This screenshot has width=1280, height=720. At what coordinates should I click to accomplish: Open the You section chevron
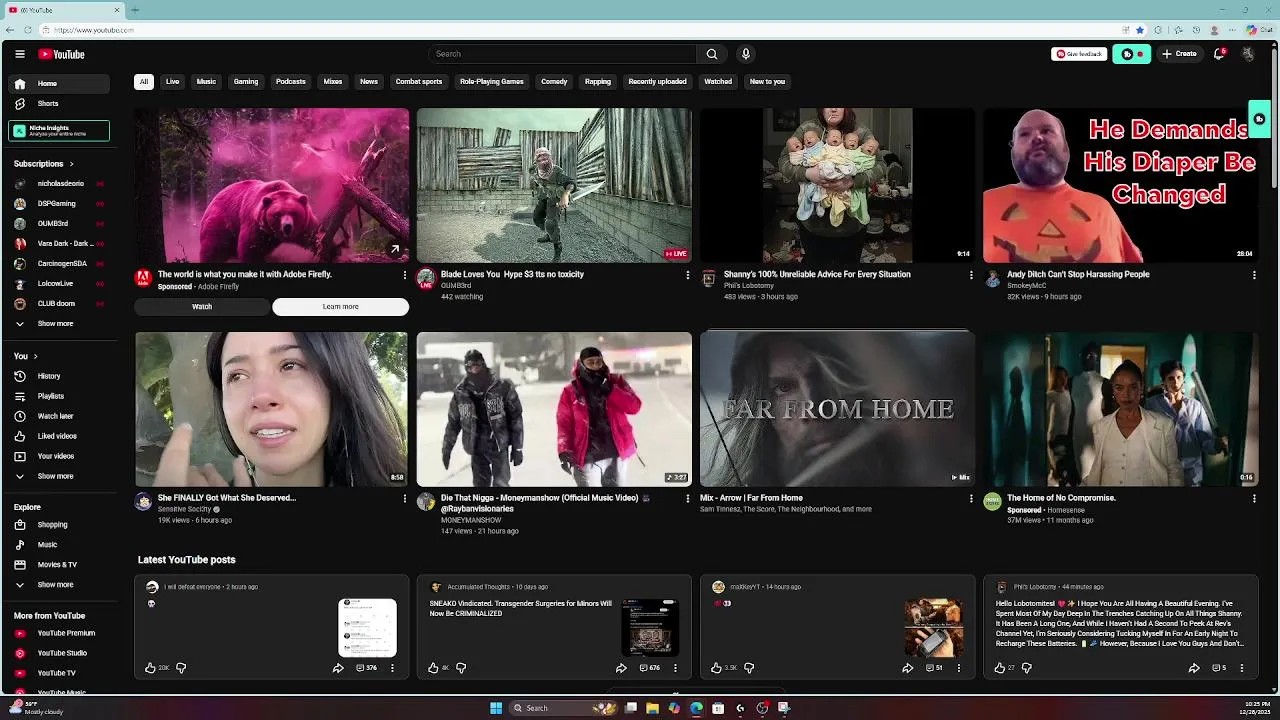pos(35,356)
